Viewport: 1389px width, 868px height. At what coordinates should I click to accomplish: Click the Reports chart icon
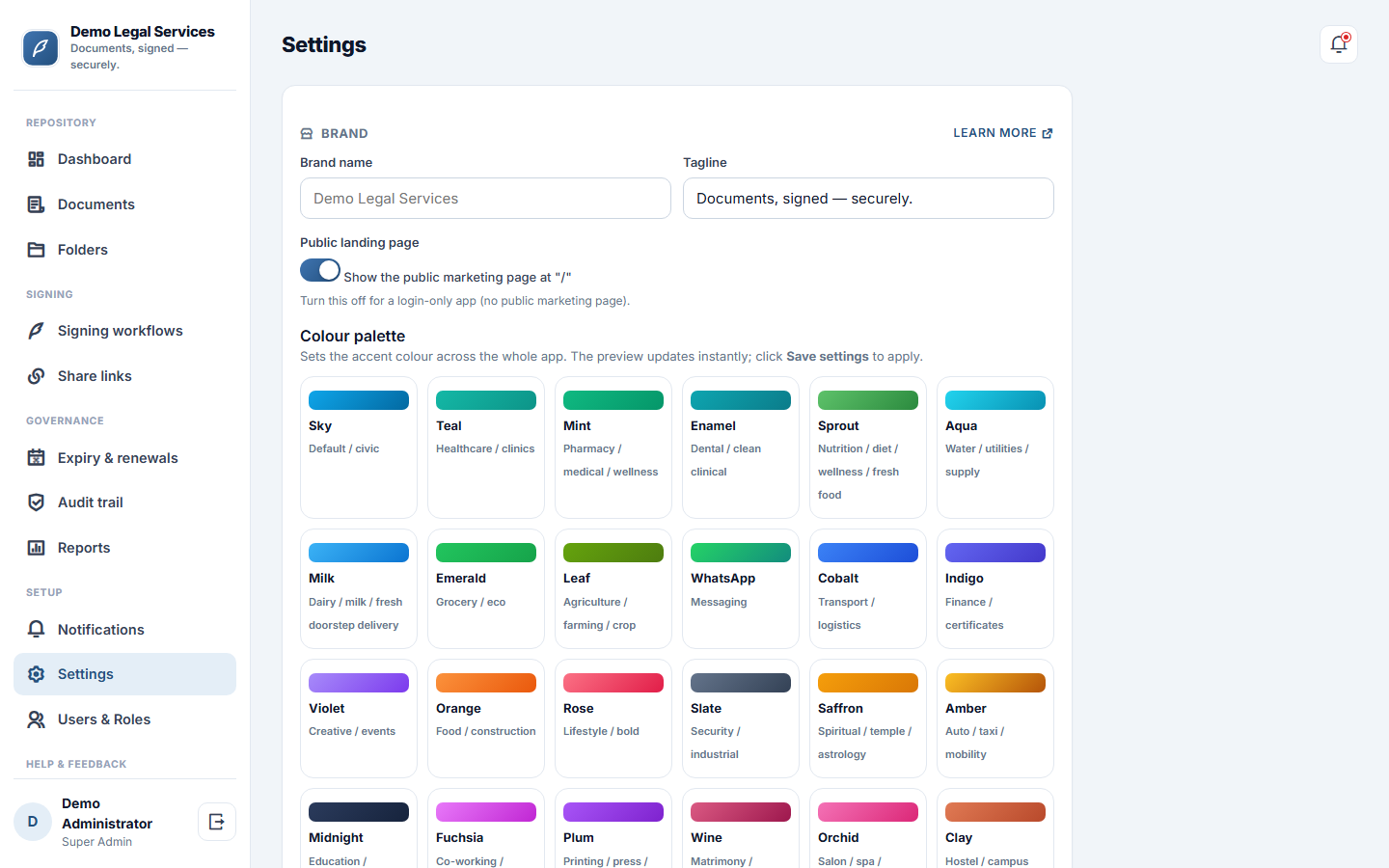[x=37, y=548]
